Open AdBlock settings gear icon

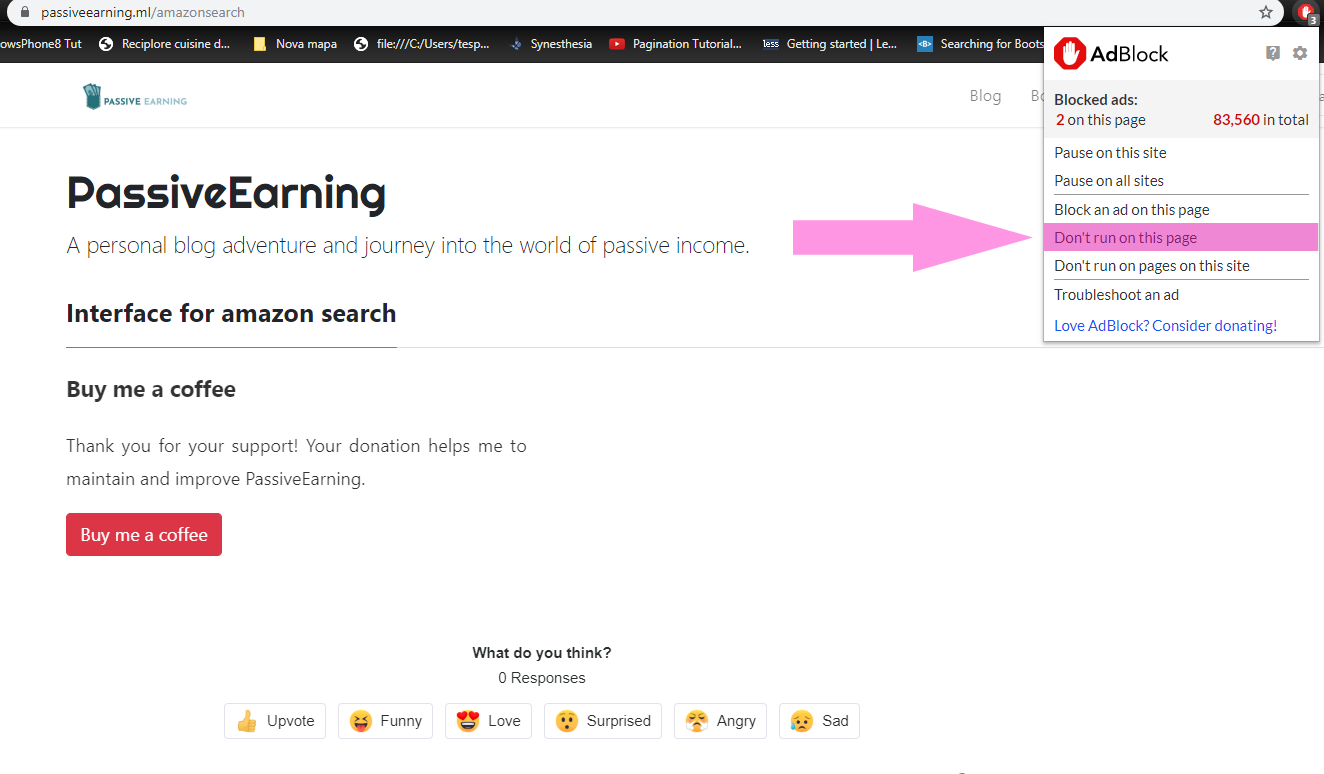pos(1299,53)
